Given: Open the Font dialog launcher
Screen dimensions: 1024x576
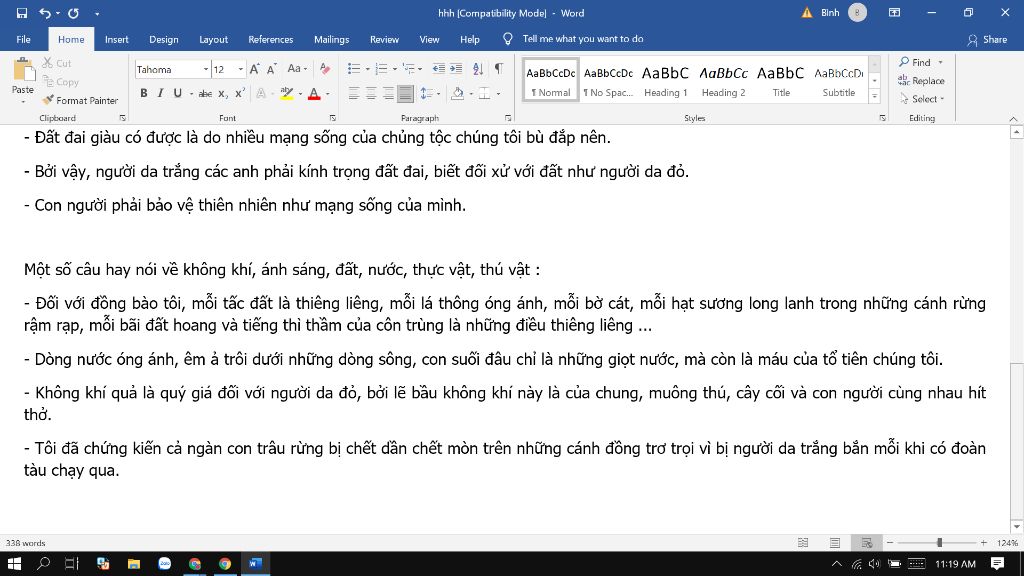Looking at the screenshot, I should click(x=332, y=118).
